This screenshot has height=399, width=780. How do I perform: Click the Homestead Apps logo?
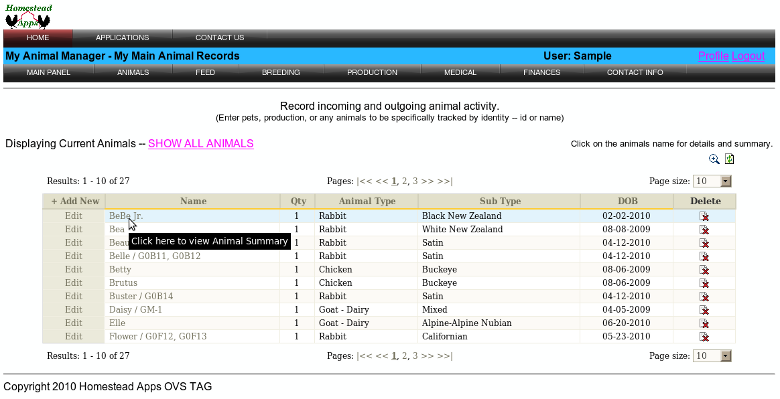pyautogui.click(x=28, y=16)
